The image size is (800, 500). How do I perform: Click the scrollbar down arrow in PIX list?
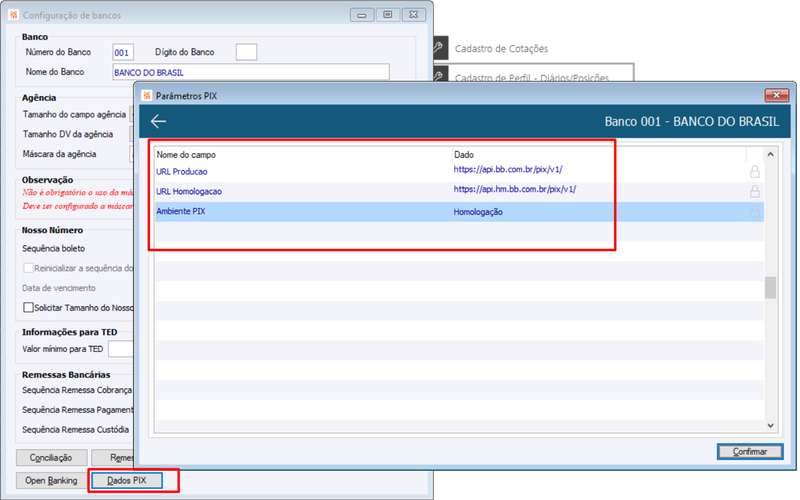pyautogui.click(x=770, y=426)
